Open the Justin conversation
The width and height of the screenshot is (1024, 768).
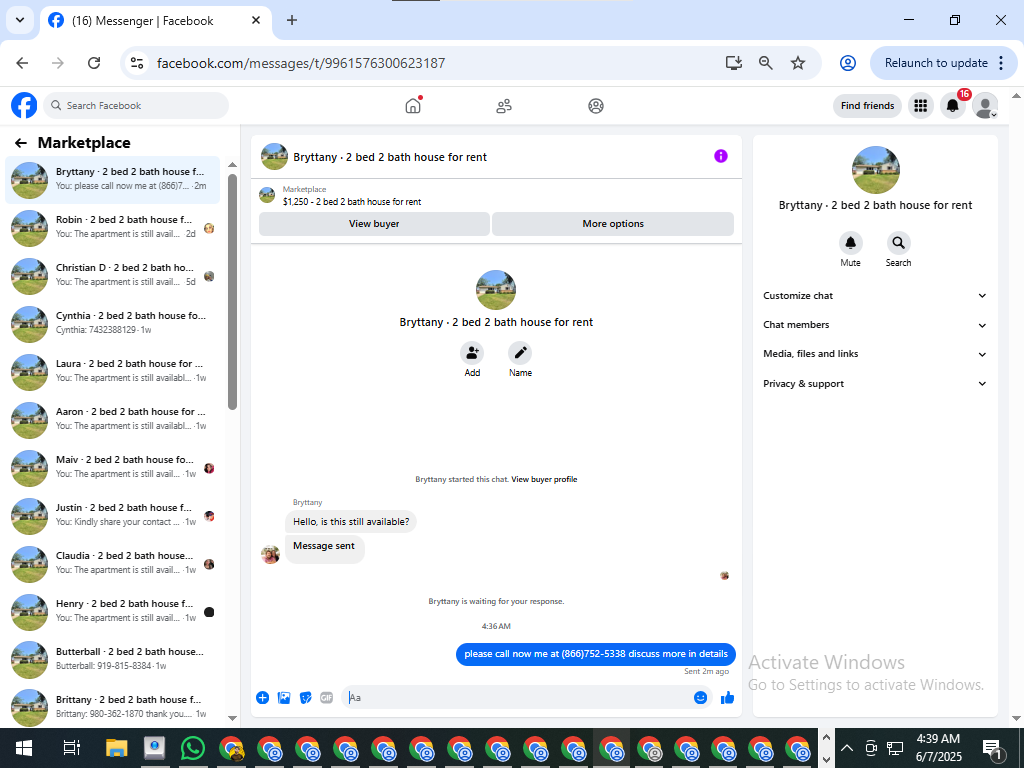112,515
